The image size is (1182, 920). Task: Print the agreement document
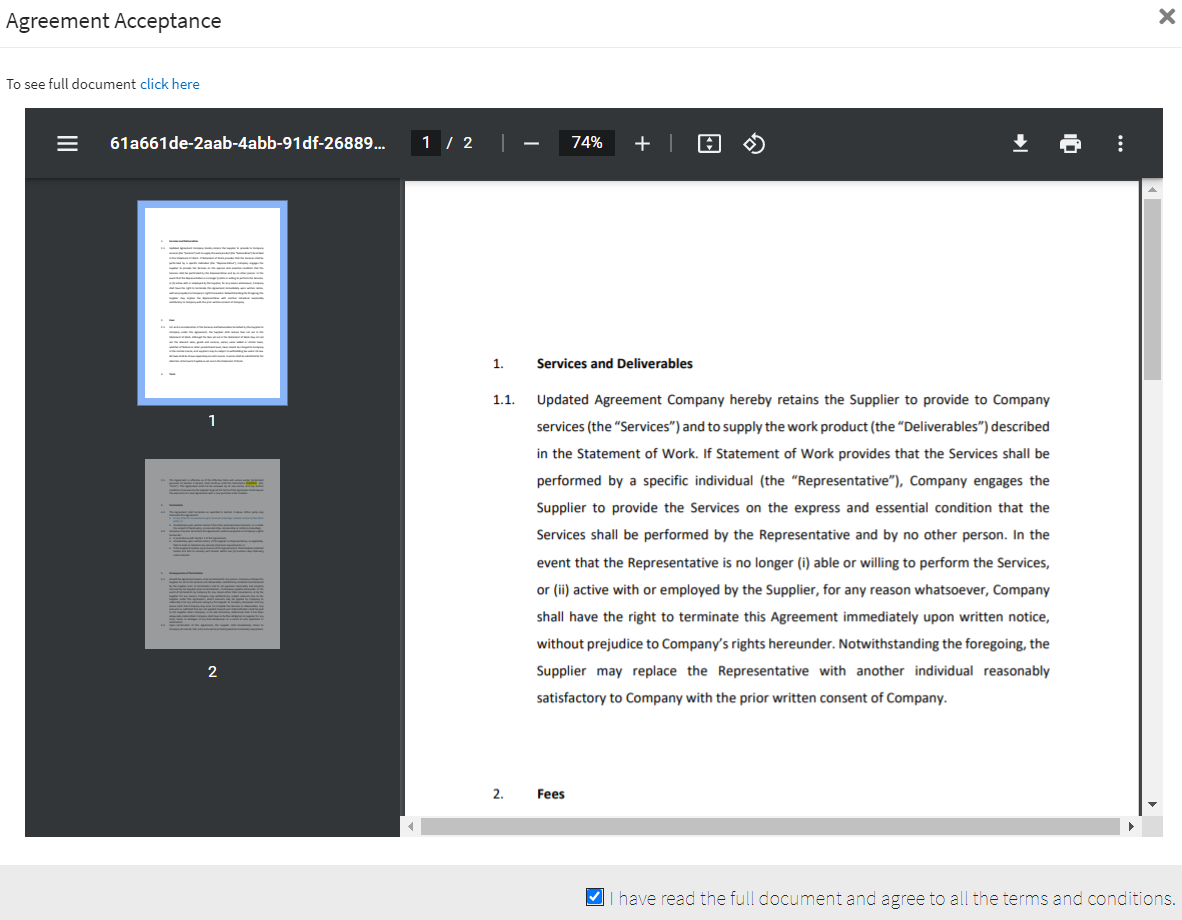1070,143
